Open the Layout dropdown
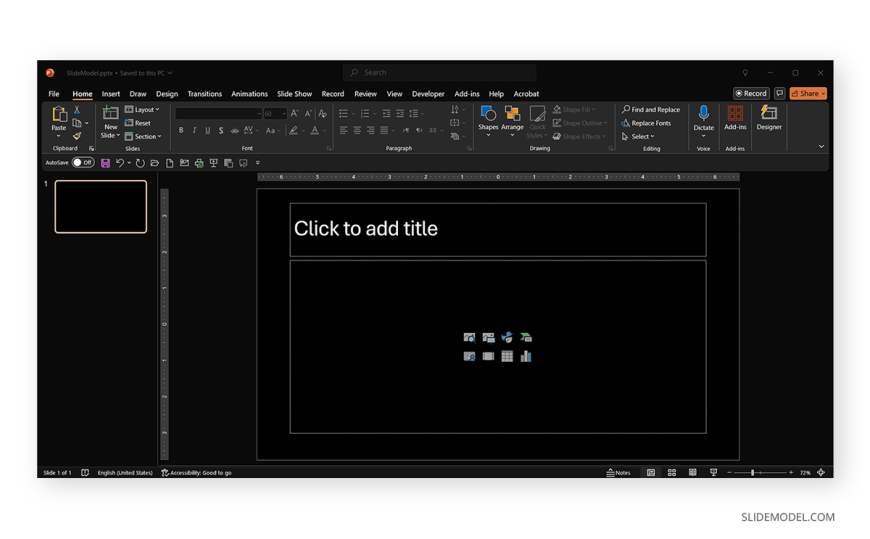 [143, 109]
